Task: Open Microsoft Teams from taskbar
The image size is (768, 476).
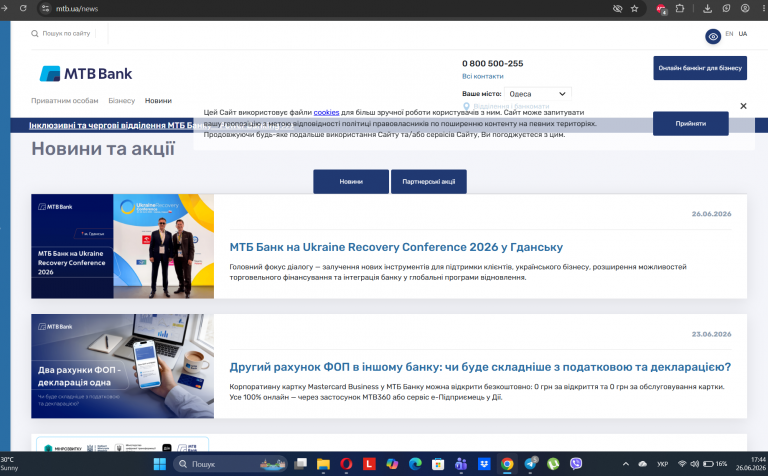Action: [x=461, y=464]
